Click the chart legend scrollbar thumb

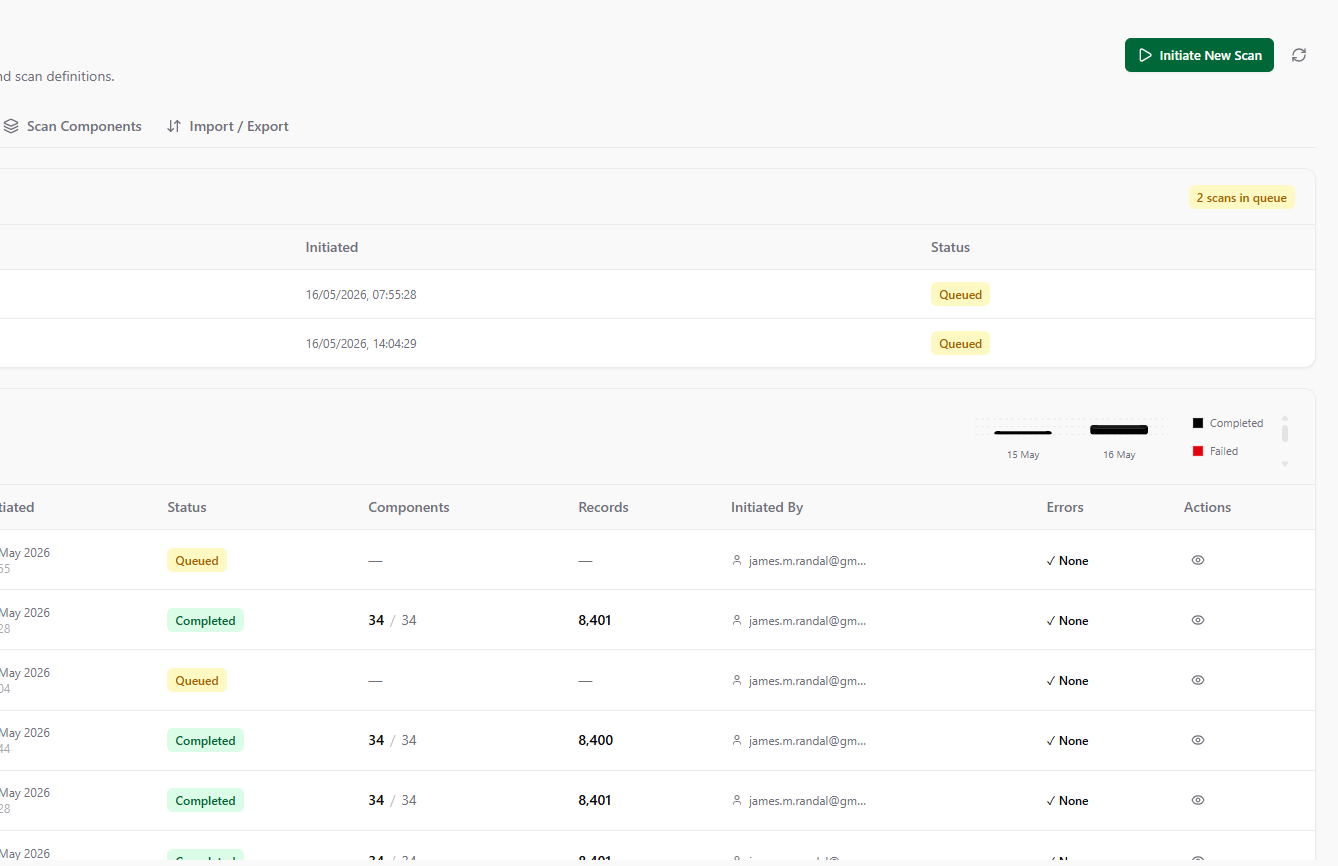coord(1285,433)
